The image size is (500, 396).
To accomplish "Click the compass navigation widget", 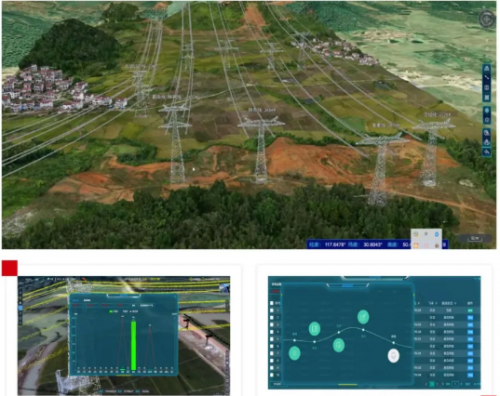I will point(487,19).
